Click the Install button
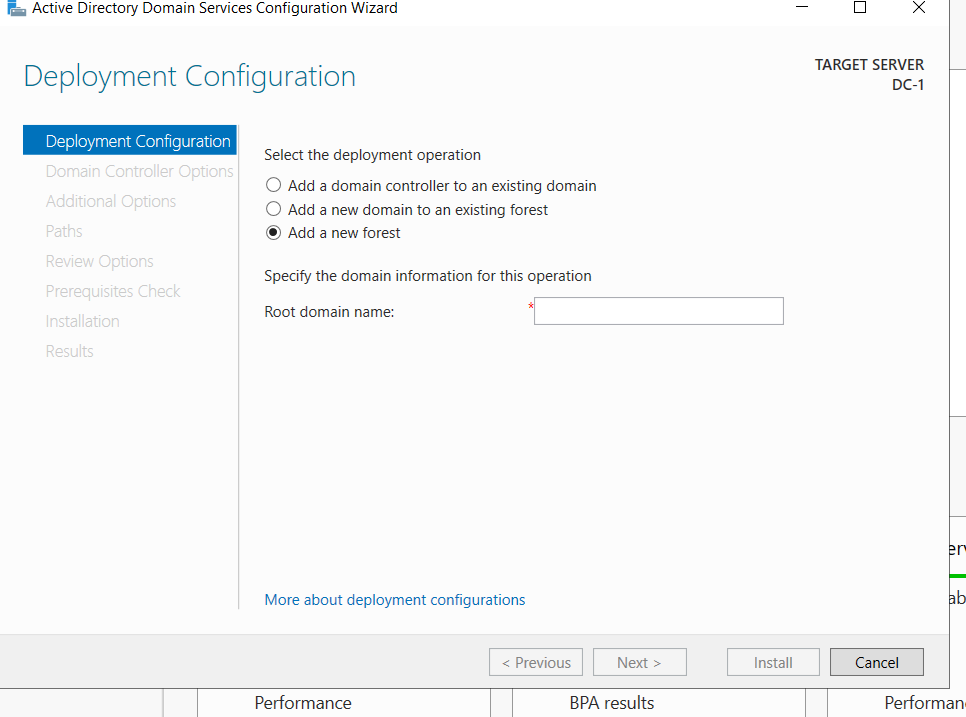 click(772, 662)
